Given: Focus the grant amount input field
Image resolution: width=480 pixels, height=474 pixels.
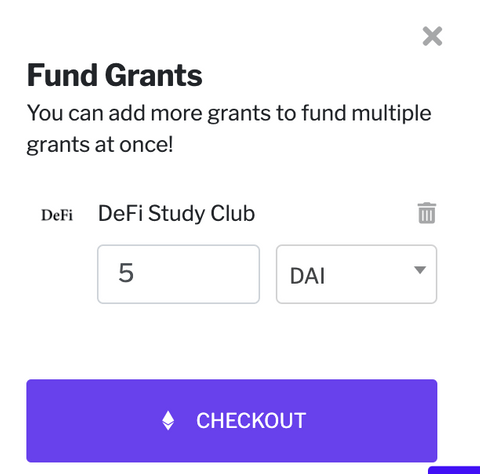Looking at the screenshot, I should (x=178, y=274).
